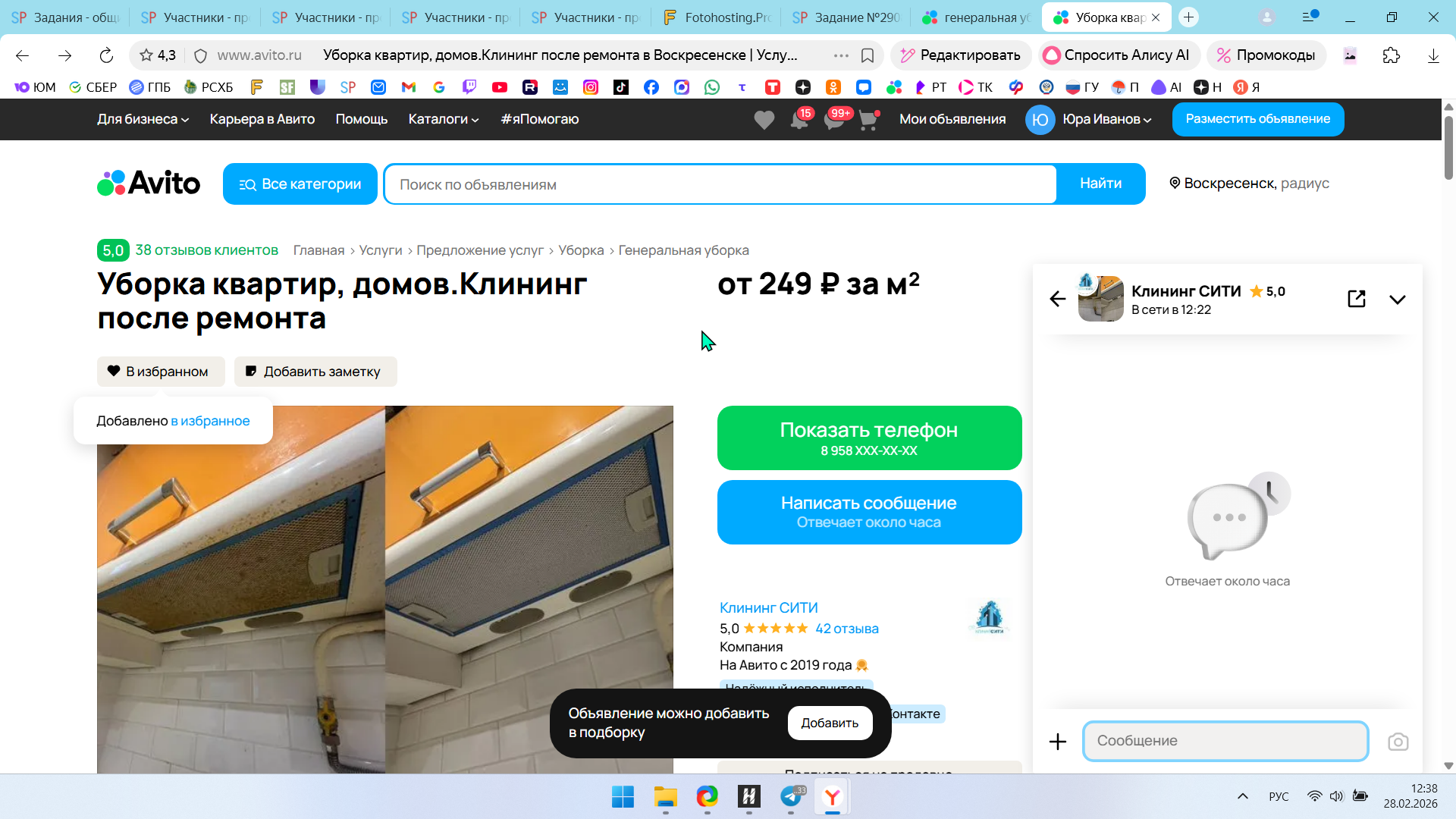The height and width of the screenshot is (819, 1456).
Task: Bookmark the page in the address bar
Action: click(868, 55)
